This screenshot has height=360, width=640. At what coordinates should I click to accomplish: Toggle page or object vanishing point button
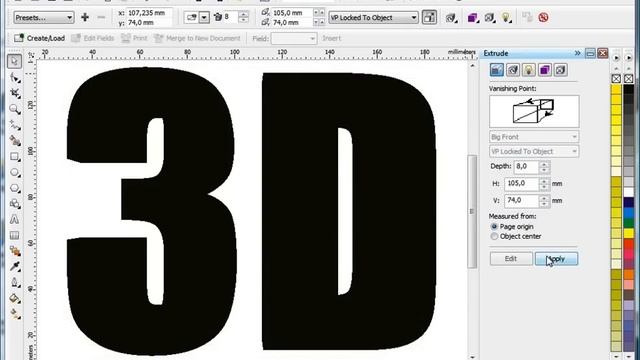(x=429, y=18)
